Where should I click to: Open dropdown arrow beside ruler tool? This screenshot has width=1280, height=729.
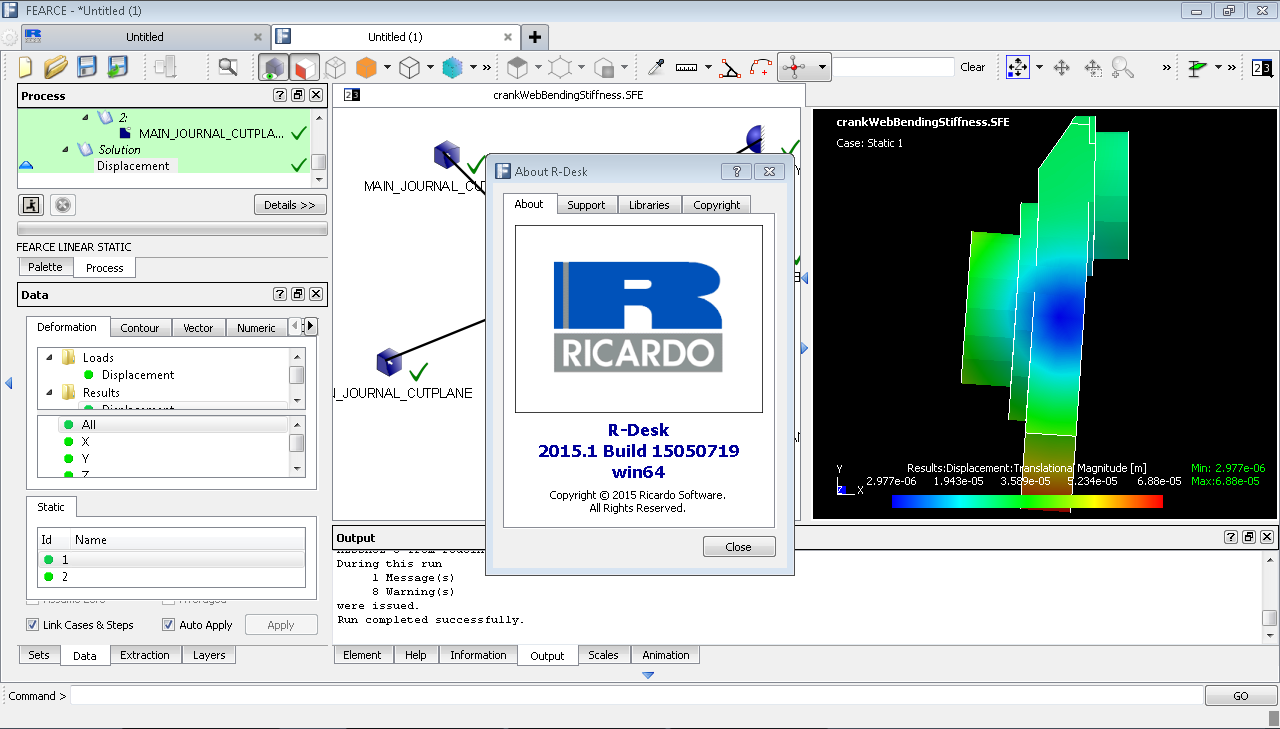(708, 67)
